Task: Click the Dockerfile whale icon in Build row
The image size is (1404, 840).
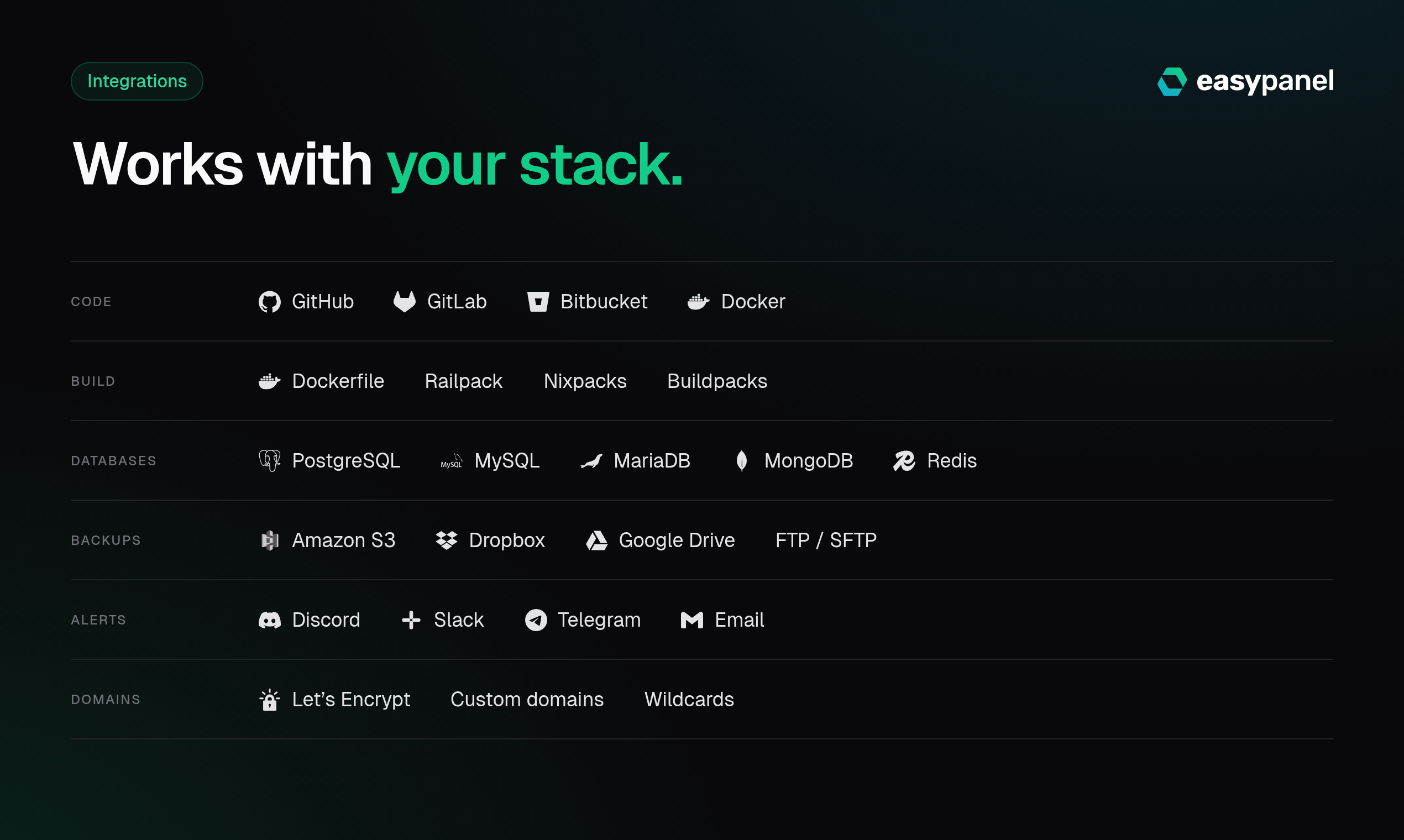Action: 270,381
